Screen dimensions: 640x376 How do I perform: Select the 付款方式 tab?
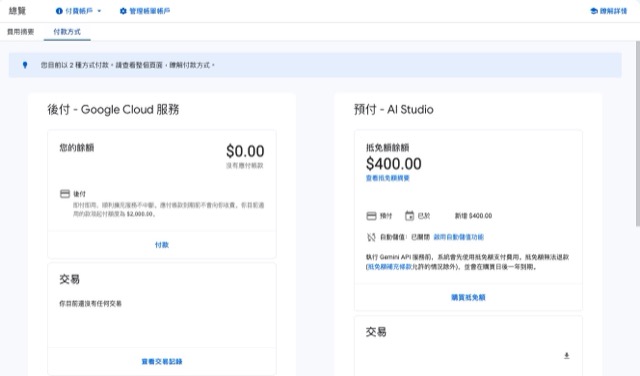pyautogui.click(x=67, y=31)
